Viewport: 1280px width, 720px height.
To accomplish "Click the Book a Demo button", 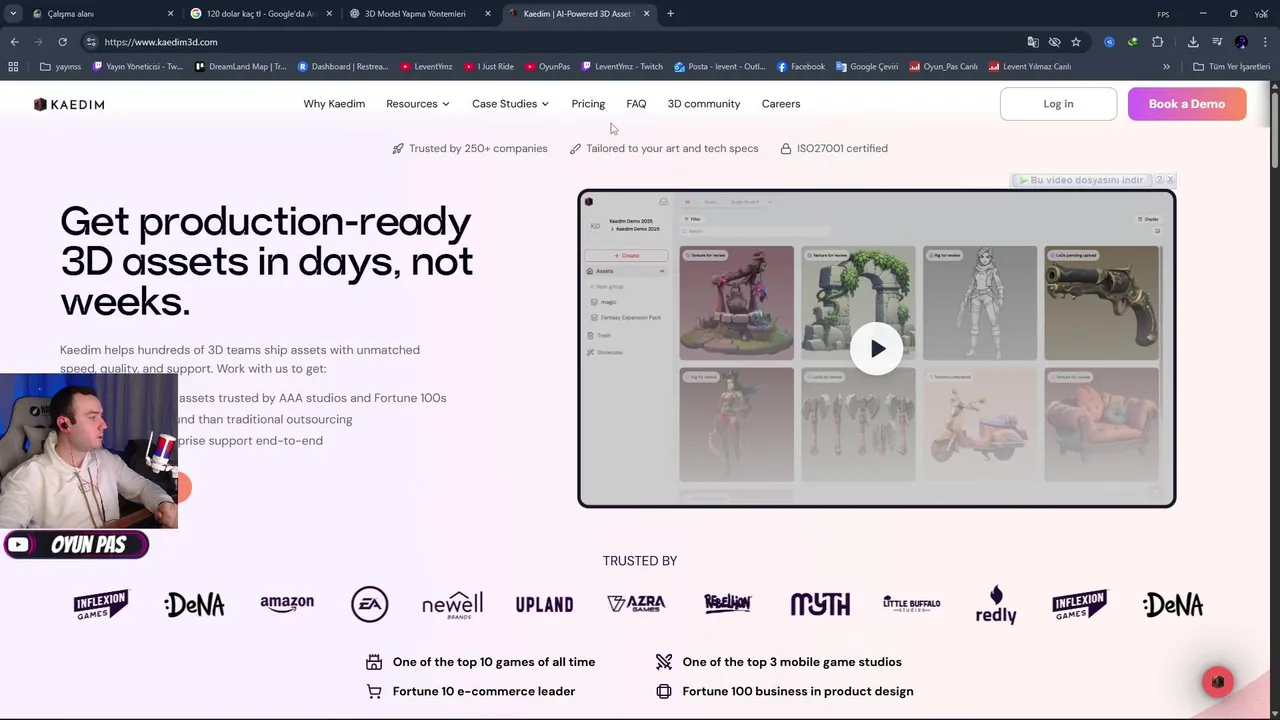I will click(x=1187, y=104).
